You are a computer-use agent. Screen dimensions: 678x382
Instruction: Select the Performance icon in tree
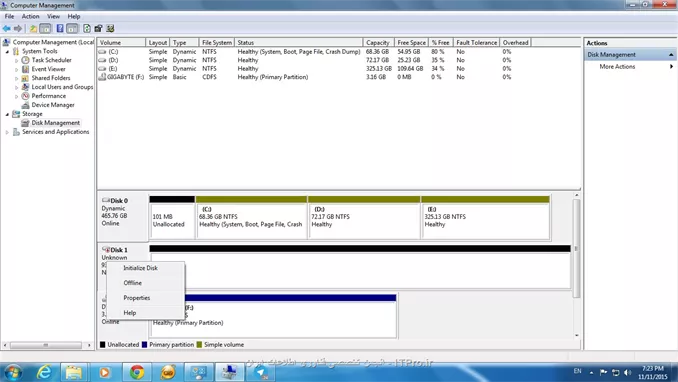pyautogui.click(x=26, y=96)
